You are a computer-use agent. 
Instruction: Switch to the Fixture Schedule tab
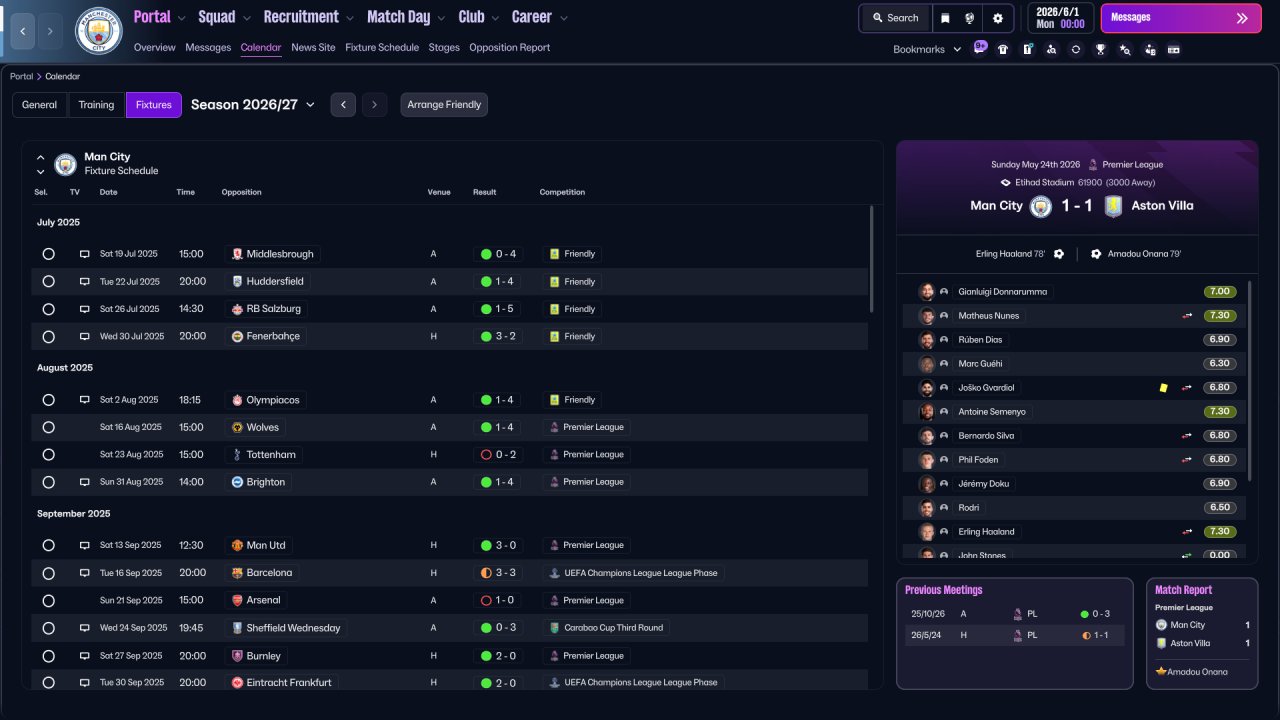(382, 47)
